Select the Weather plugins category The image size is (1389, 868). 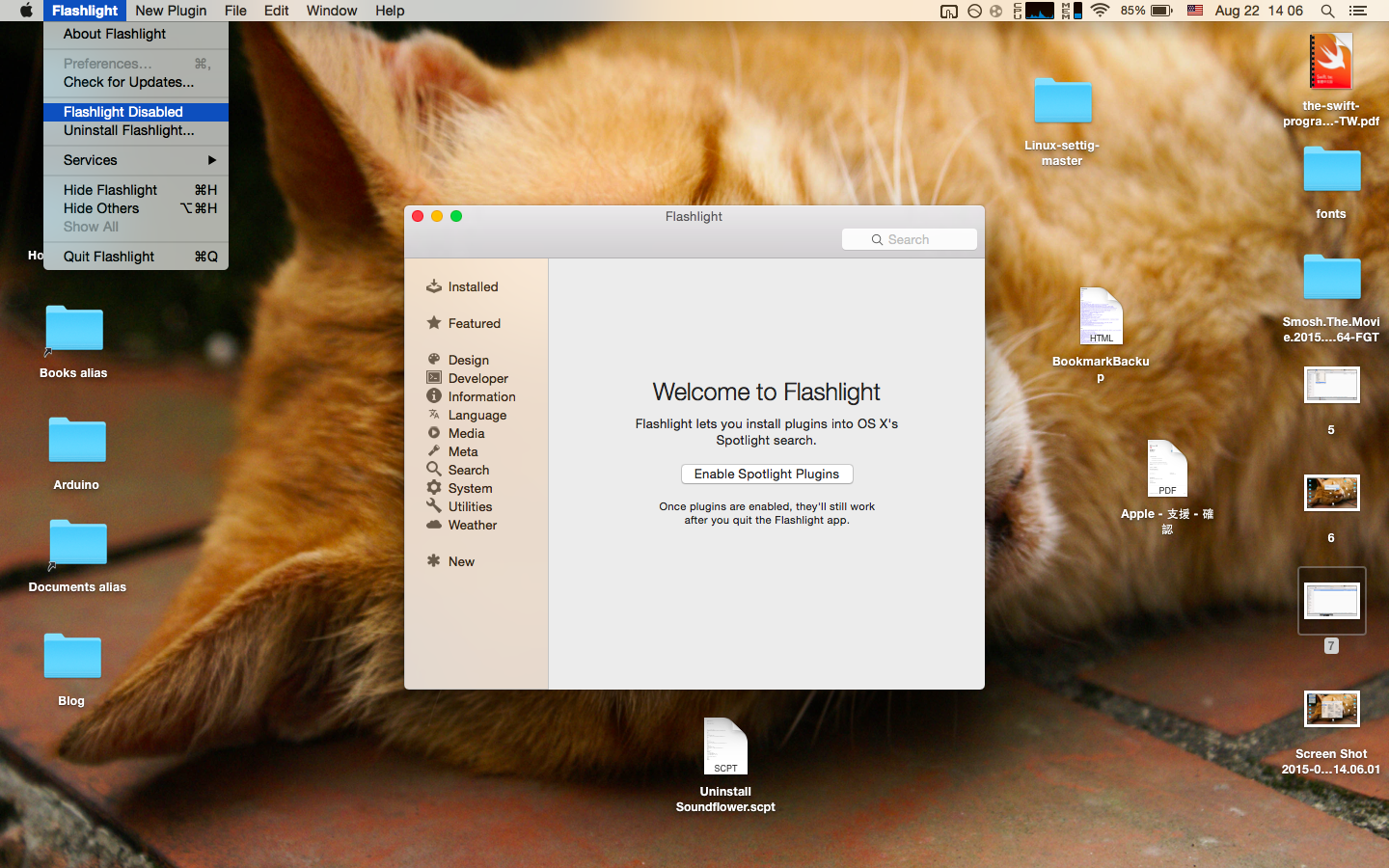tap(472, 525)
